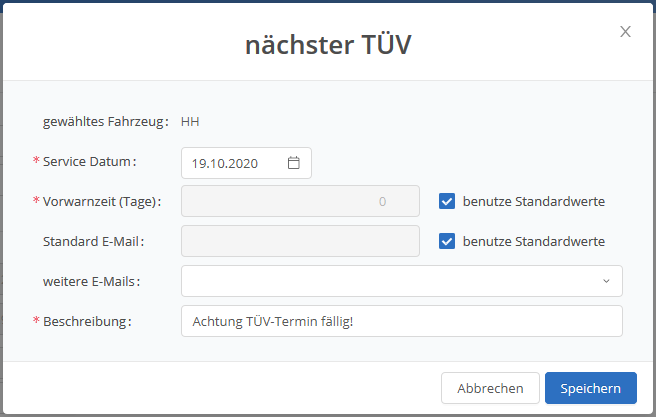Toggle benutze Standardwerte checkbox for Standard E-Mail
Screen dimensions: 656x417
(447, 241)
